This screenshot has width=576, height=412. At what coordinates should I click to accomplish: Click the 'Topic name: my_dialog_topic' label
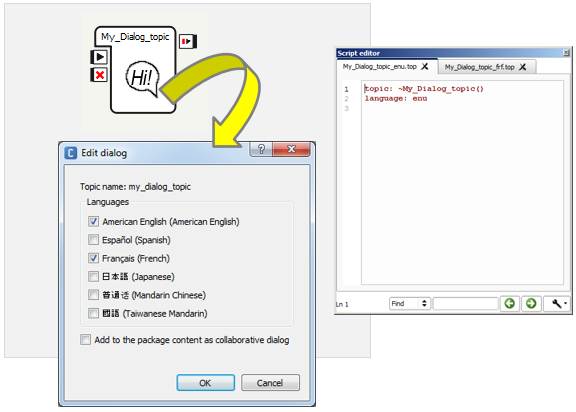coord(136,187)
